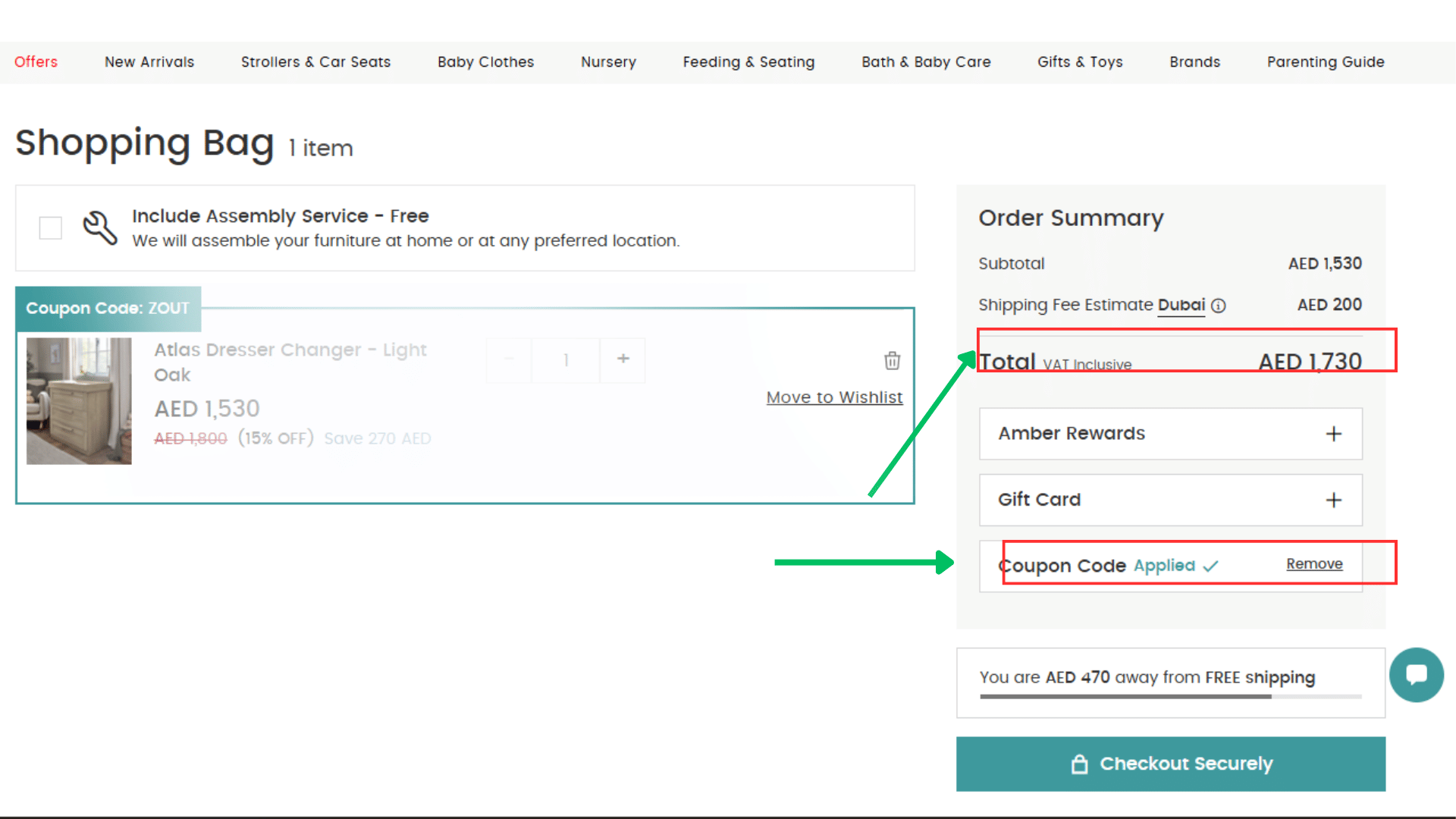The height and width of the screenshot is (819, 1456).
Task: Expand Amber Rewards section
Action: click(x=1333, y=434)
